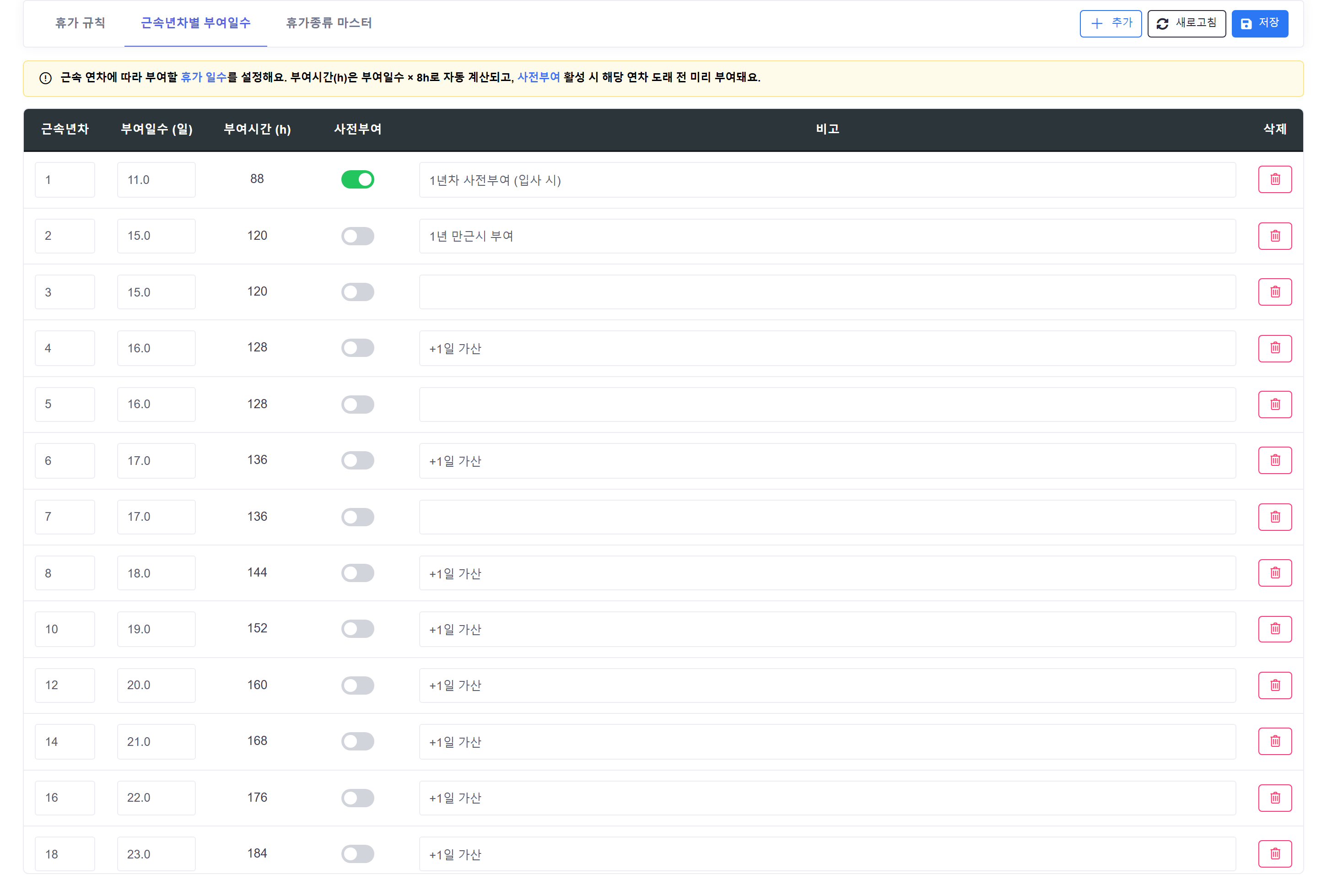Edit 부여일수 field for year 4

pos(156,348)
